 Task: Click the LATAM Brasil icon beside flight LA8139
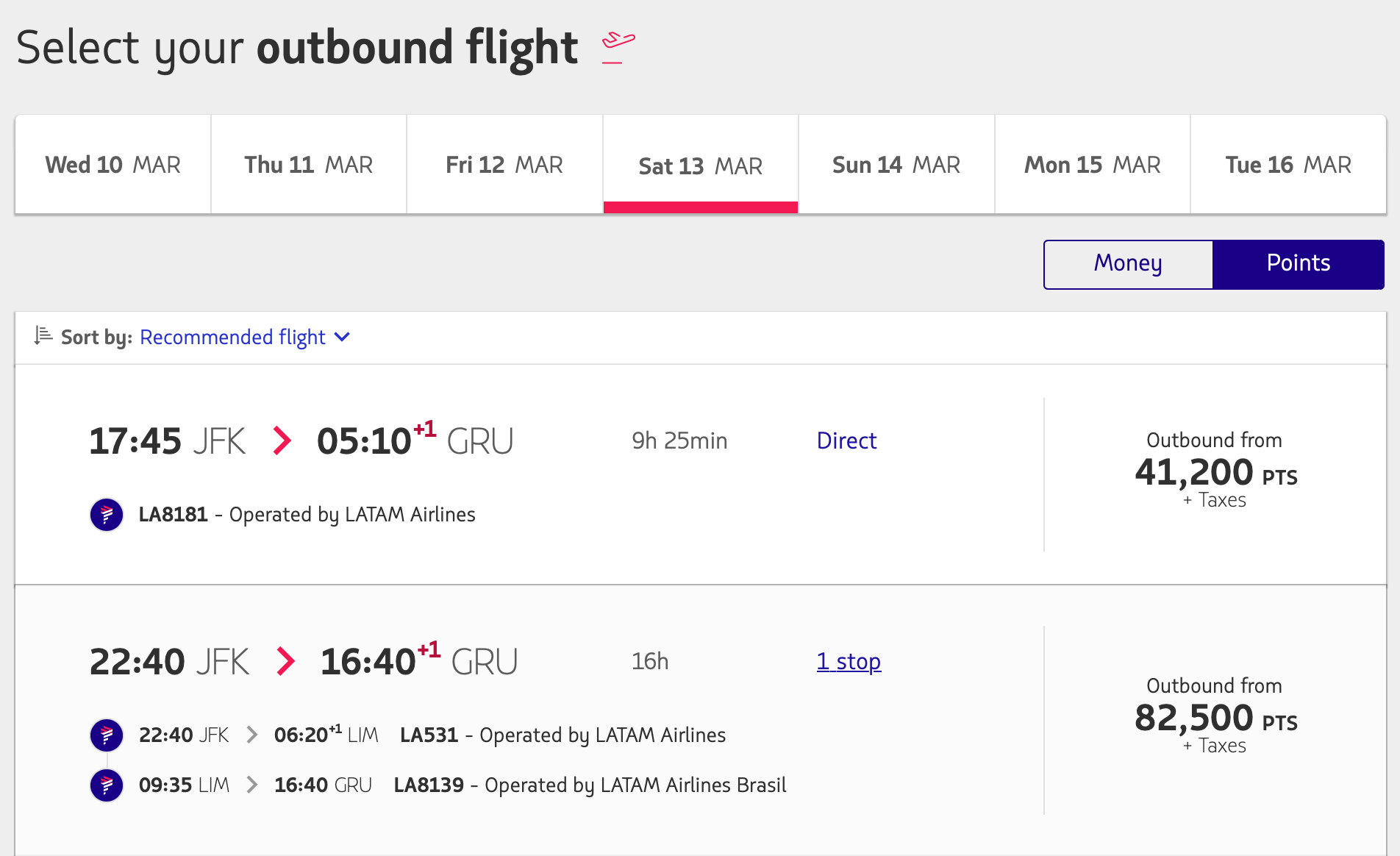[x=107, y=785]
